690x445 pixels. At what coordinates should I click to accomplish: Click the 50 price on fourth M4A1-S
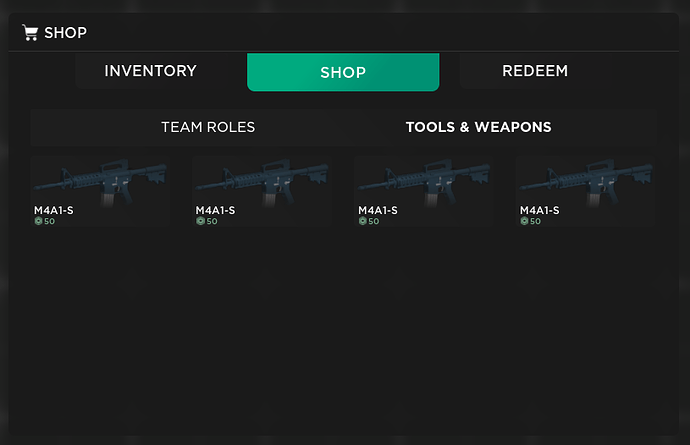coord(536,221)
